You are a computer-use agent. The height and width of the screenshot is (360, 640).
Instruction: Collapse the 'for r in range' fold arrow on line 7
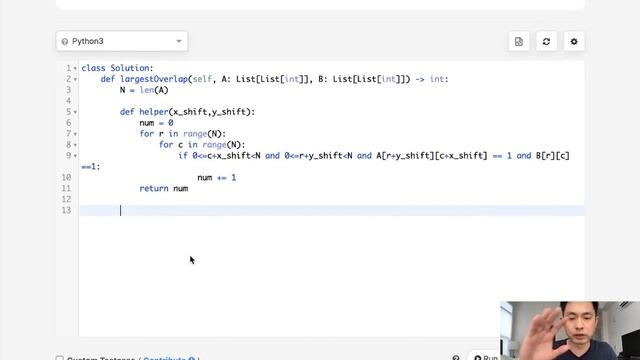coord(75,134)
